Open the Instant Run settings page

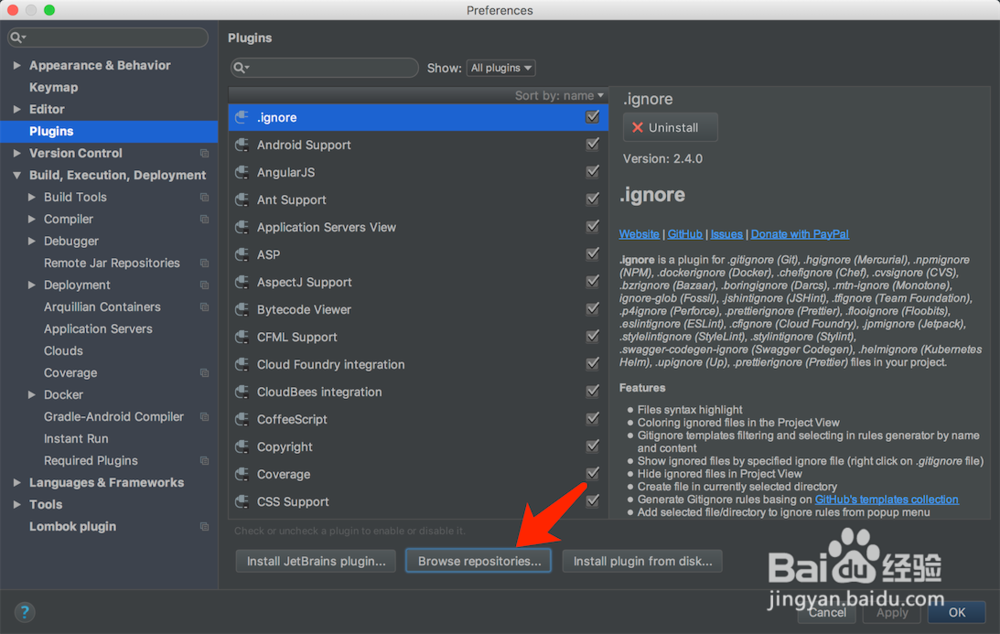coord(76,439)
